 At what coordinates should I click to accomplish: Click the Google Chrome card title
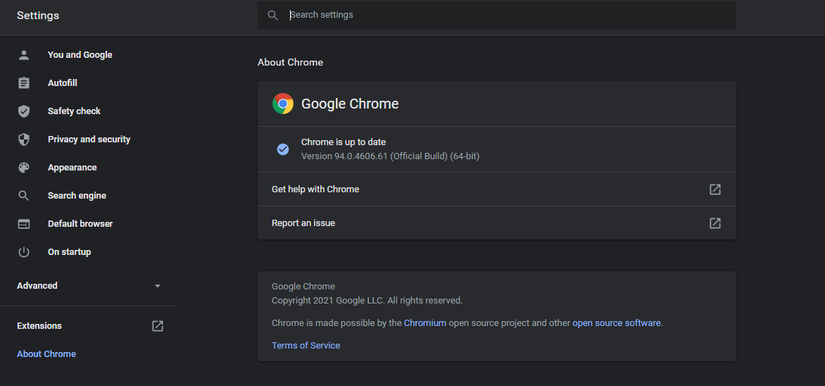tap(350, 104)
